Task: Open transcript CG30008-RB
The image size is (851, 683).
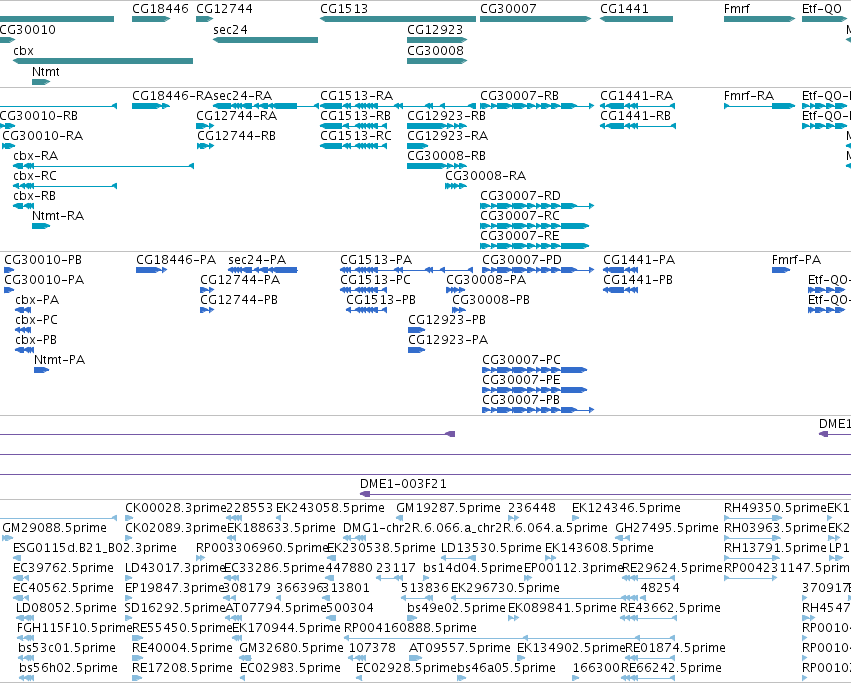Action: coord(447,156)
